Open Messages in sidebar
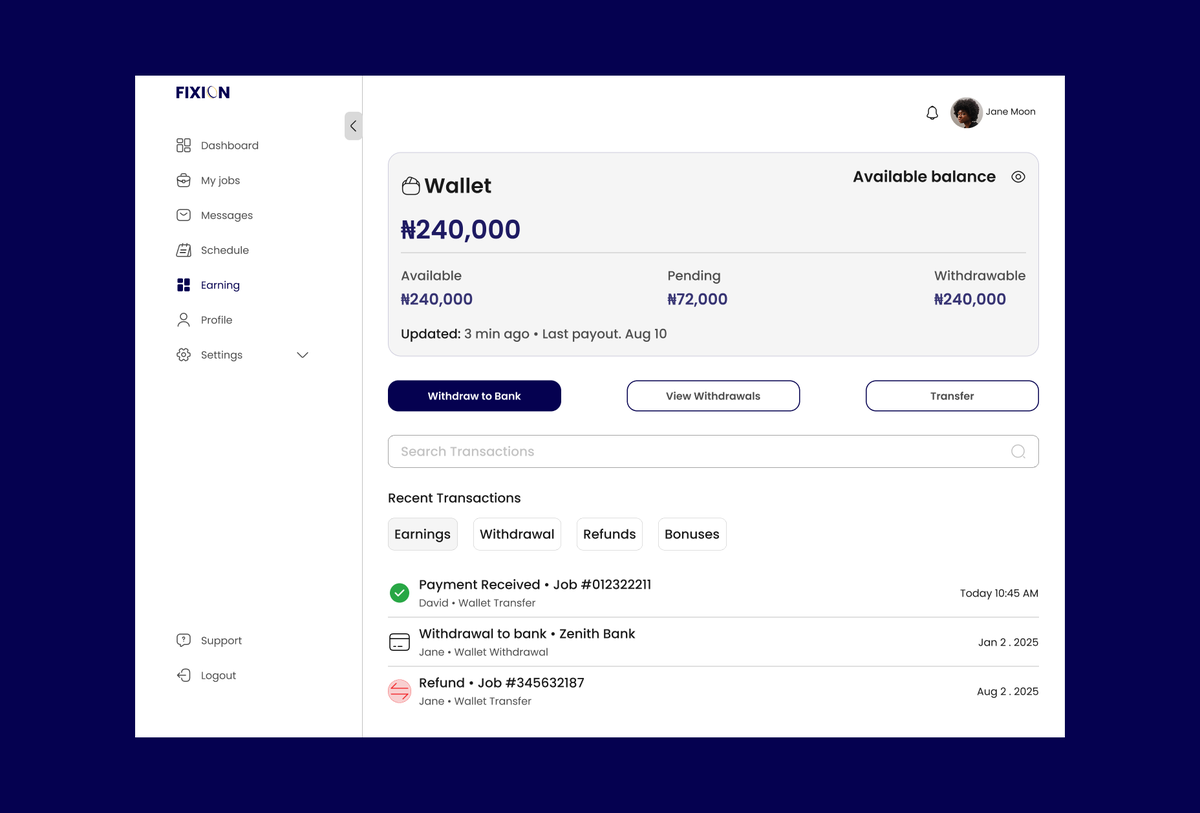The width and height of the screenshot is (1200, 813). [x=227, y=216]
